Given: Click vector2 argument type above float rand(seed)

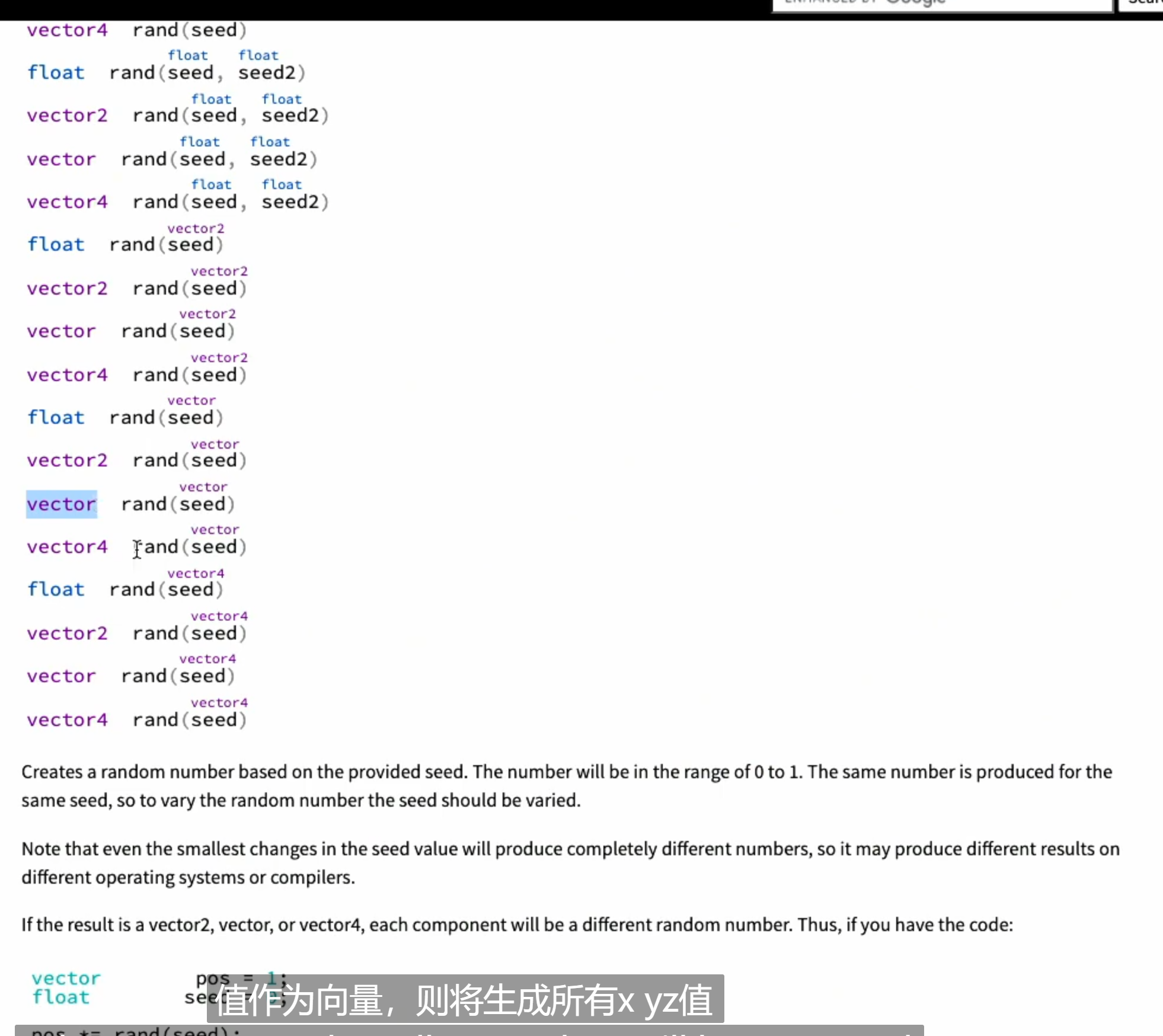Looking at the screenshot, I should (196, 228).
